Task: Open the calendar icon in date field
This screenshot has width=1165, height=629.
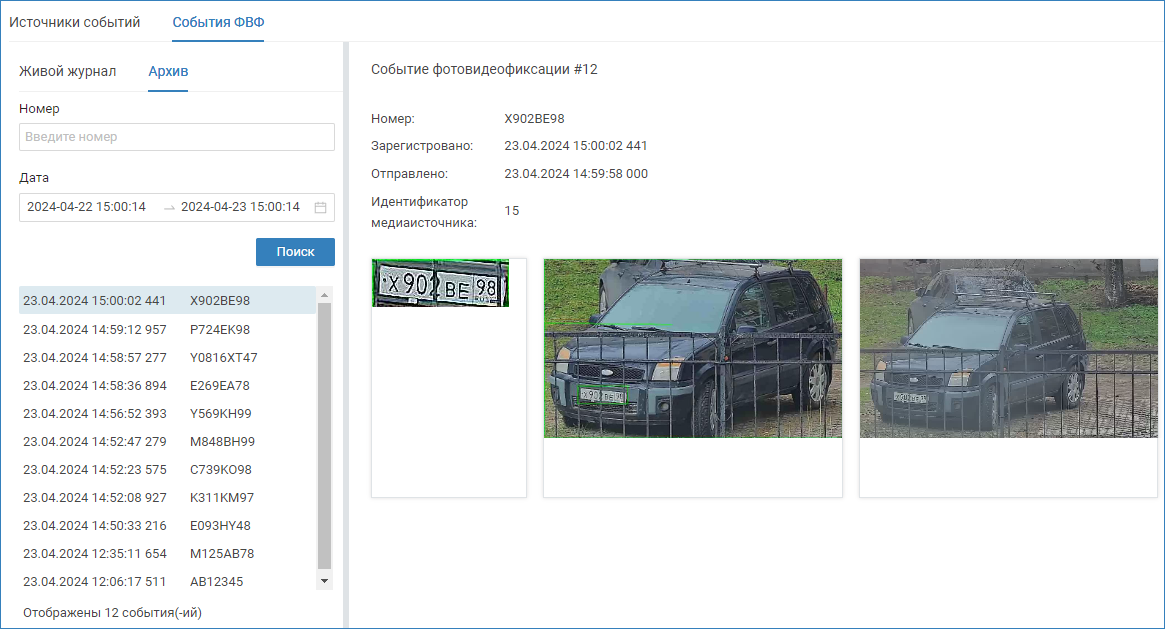Action: 320,207
